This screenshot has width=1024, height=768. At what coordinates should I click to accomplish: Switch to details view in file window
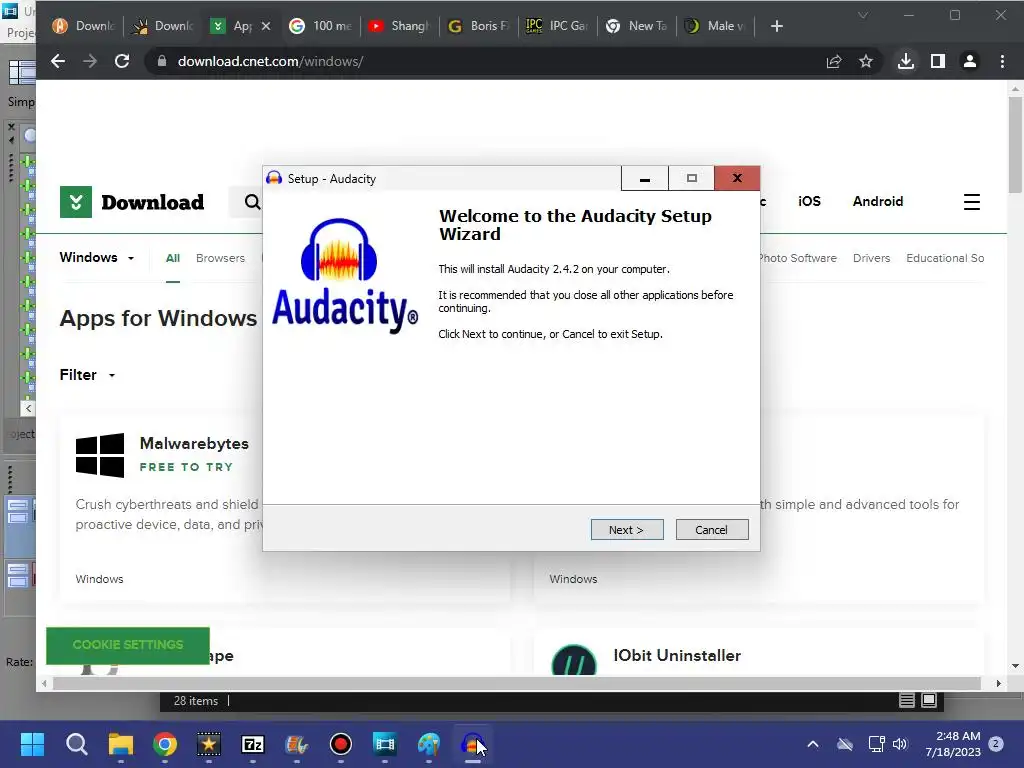(x=906, y=701)
